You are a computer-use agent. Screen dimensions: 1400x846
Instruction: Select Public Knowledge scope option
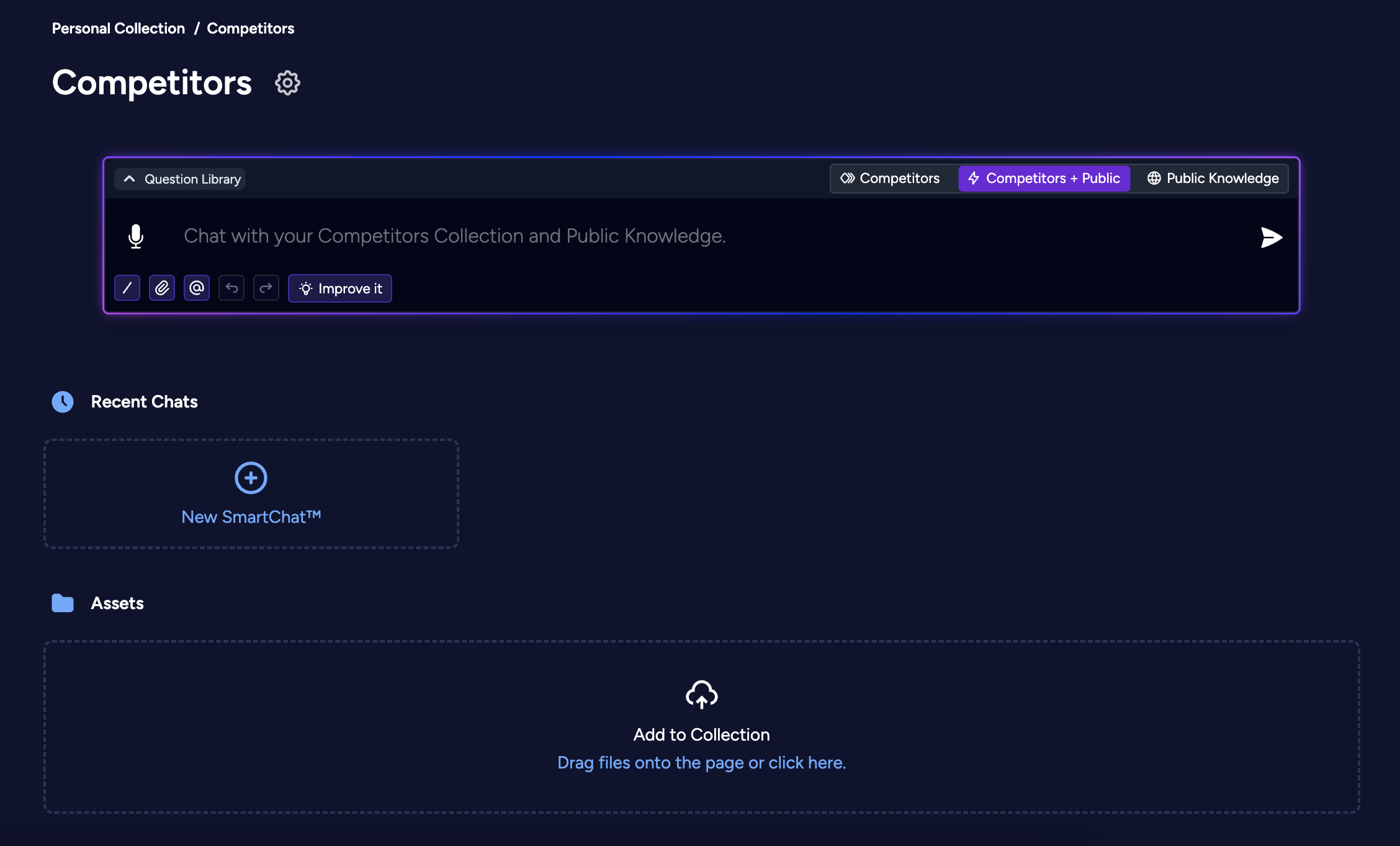tap(1213, 179)
